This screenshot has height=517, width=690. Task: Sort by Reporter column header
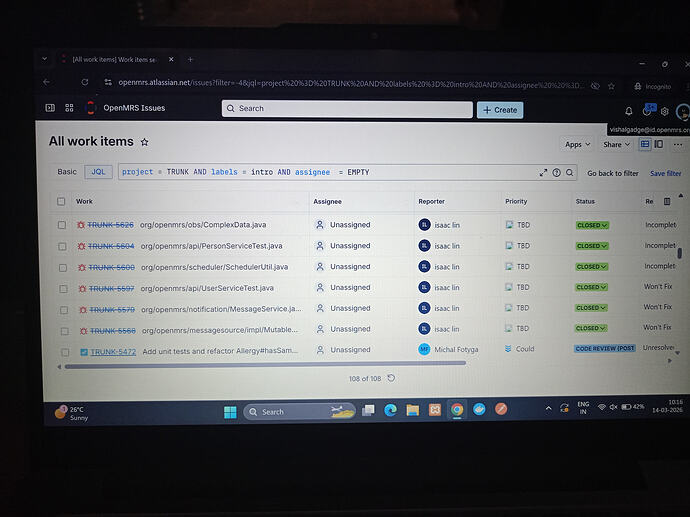pyautogui.click(x=431, y=202)
